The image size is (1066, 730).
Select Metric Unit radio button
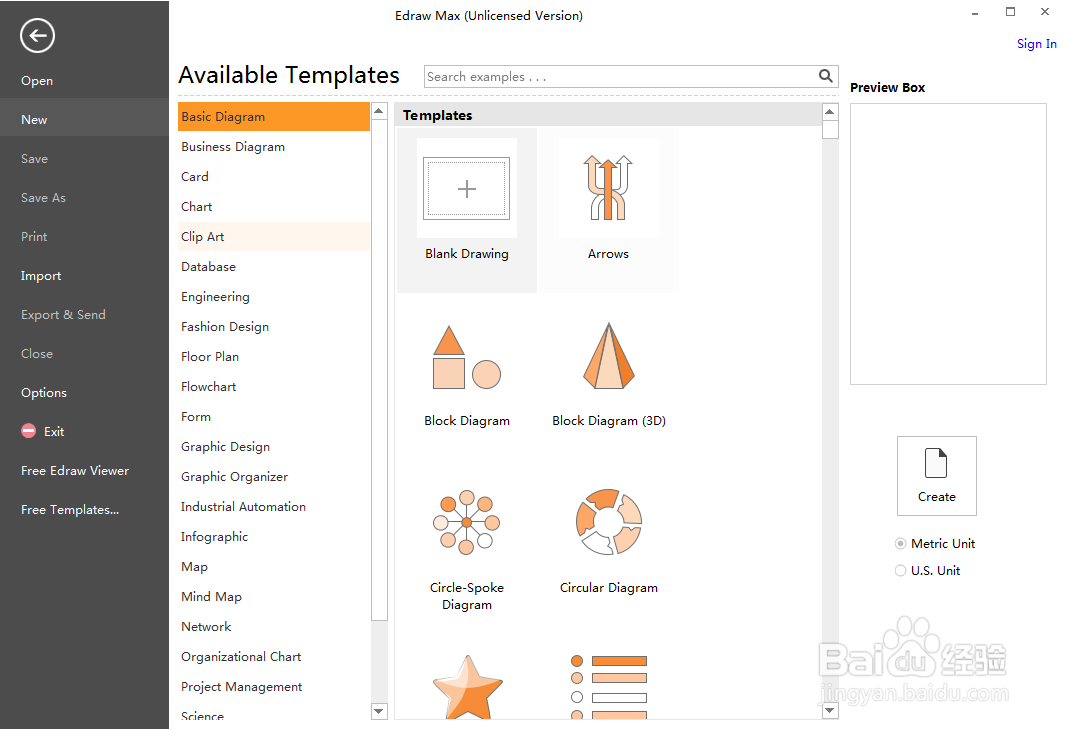click(x=900, y=544)
